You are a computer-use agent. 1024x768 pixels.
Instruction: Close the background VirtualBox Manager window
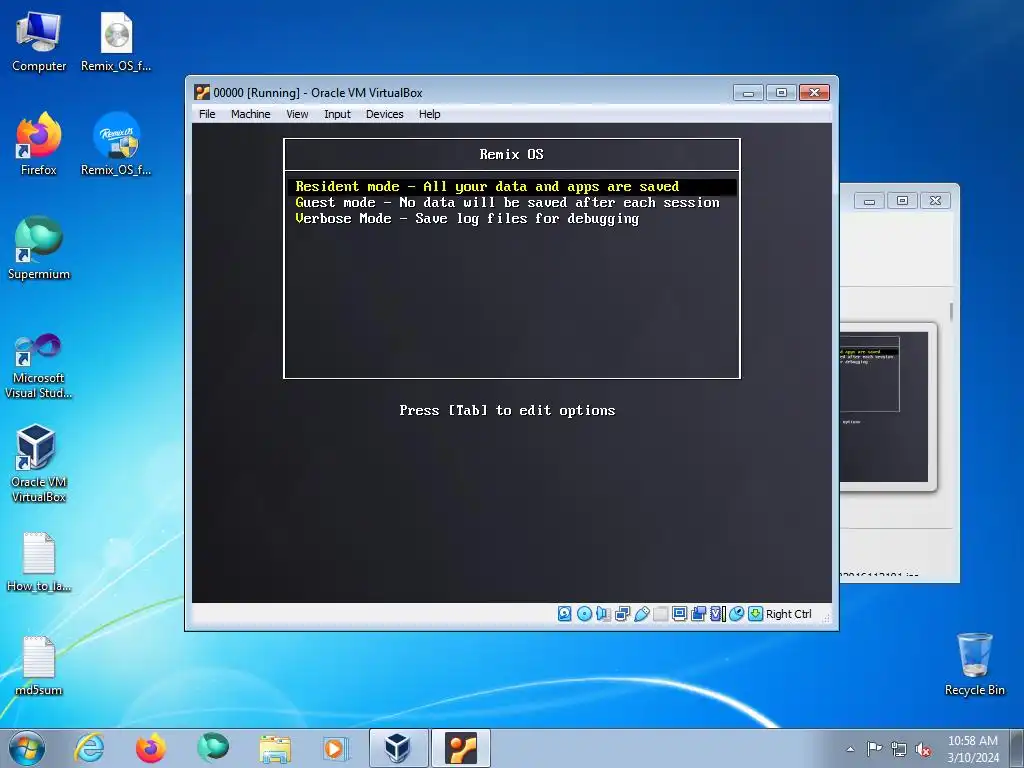click(x=935, y=200)
